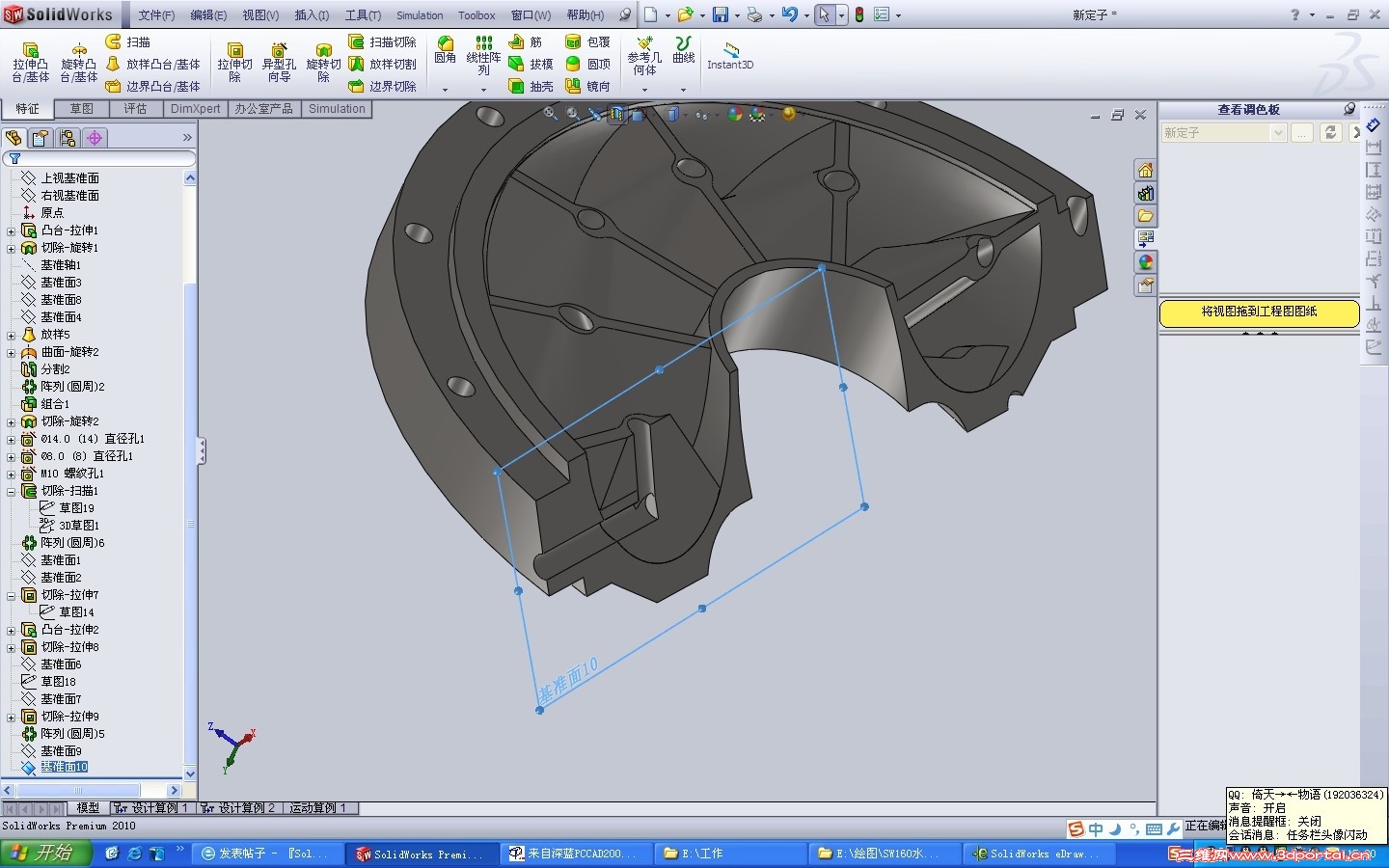Select 基准面10 in the feature tree
Viewport: 1389px width, 868px height.
coord(64,767)
